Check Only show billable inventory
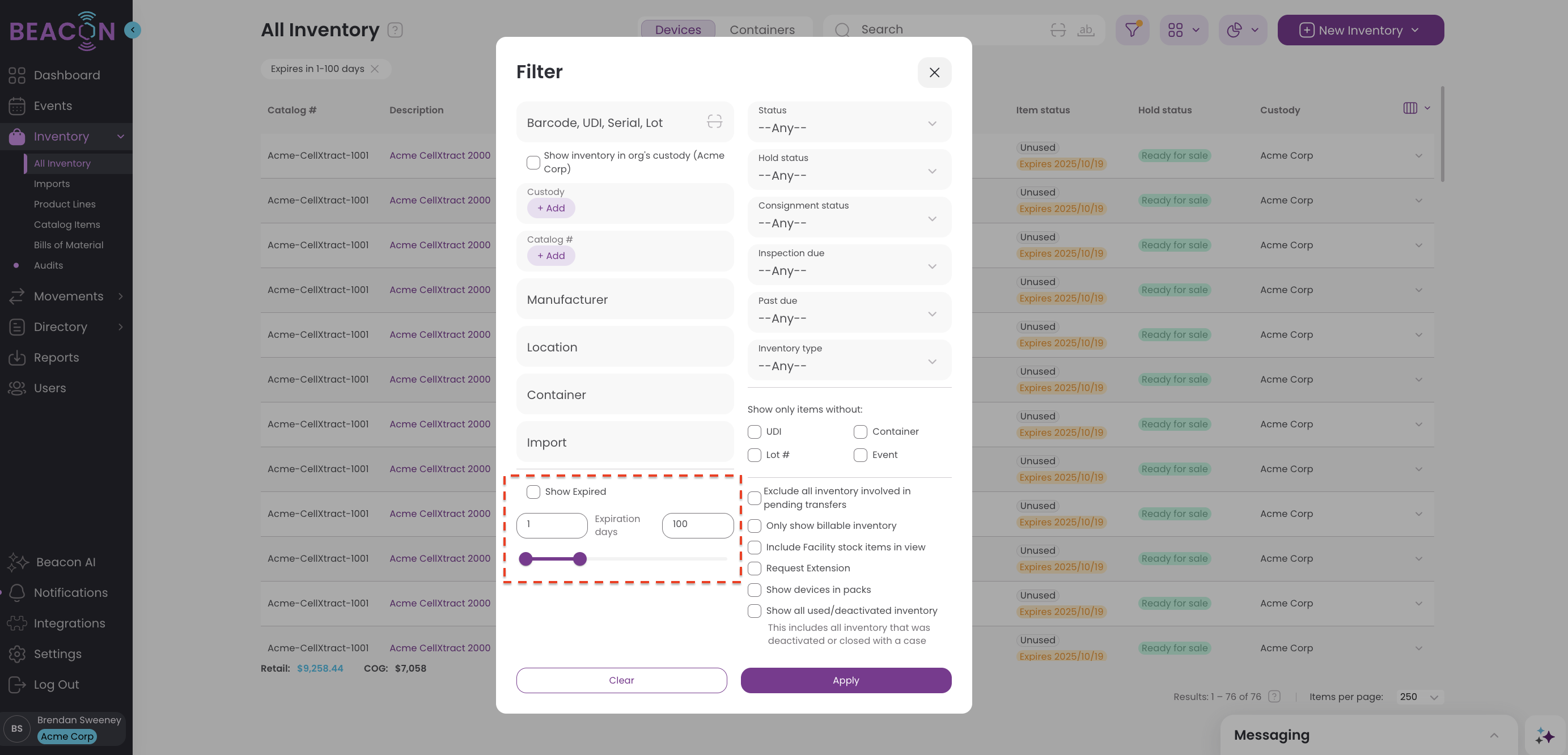The height and width of the screenshot is (755, 1568). coord(754,525)
